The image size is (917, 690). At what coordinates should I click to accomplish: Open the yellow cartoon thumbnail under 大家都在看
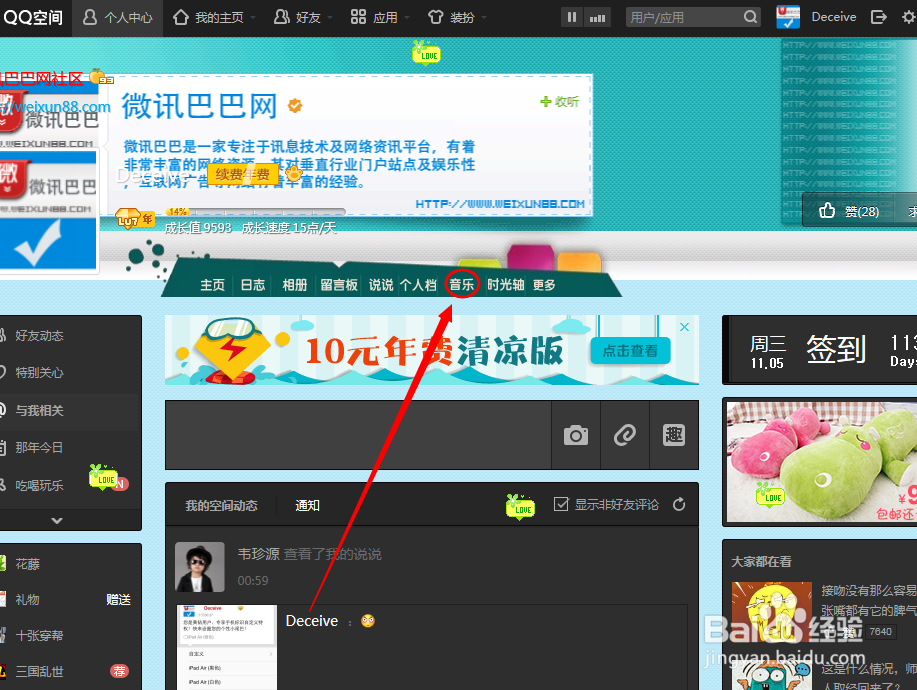point(772,612)
